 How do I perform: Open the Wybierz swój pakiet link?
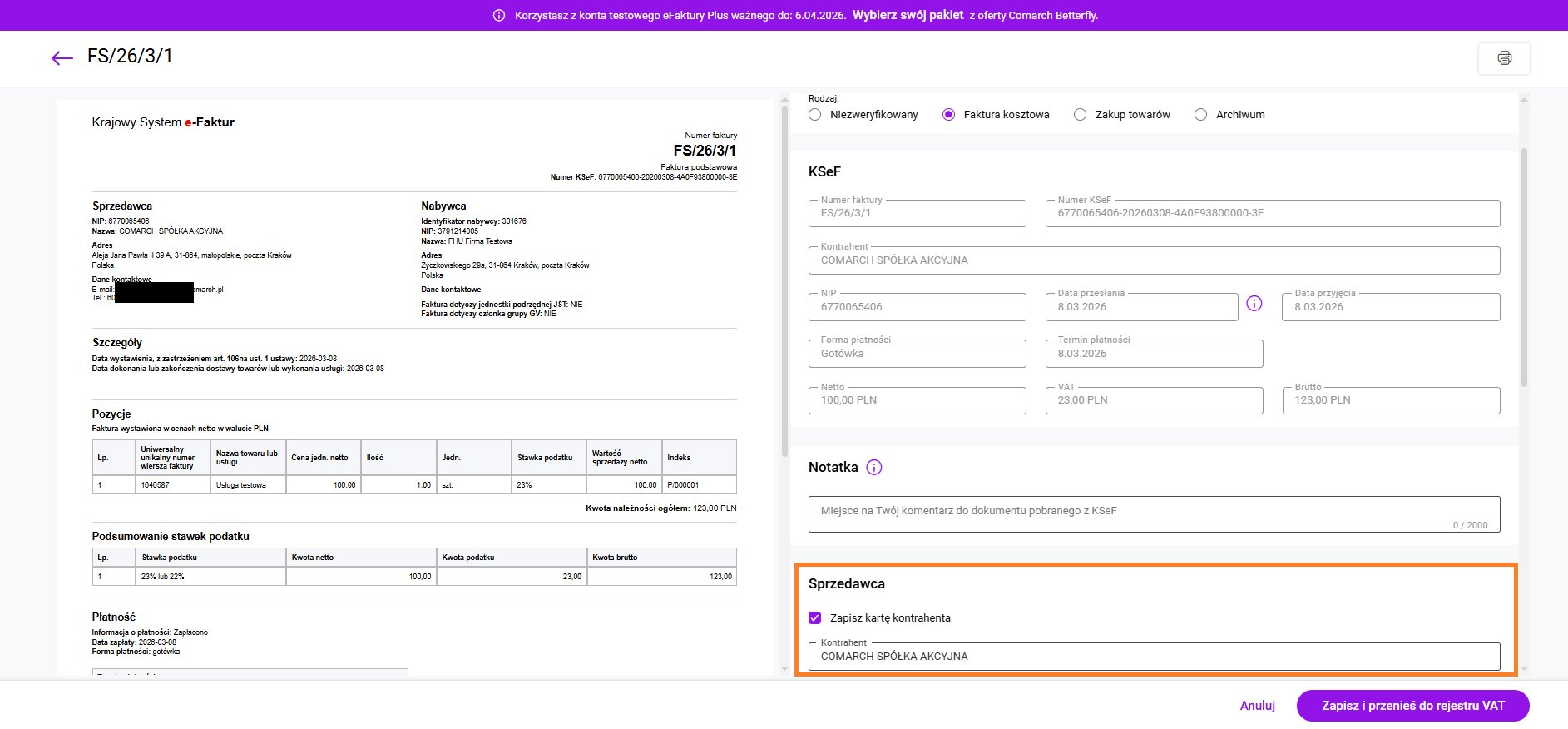coord(908,15)
